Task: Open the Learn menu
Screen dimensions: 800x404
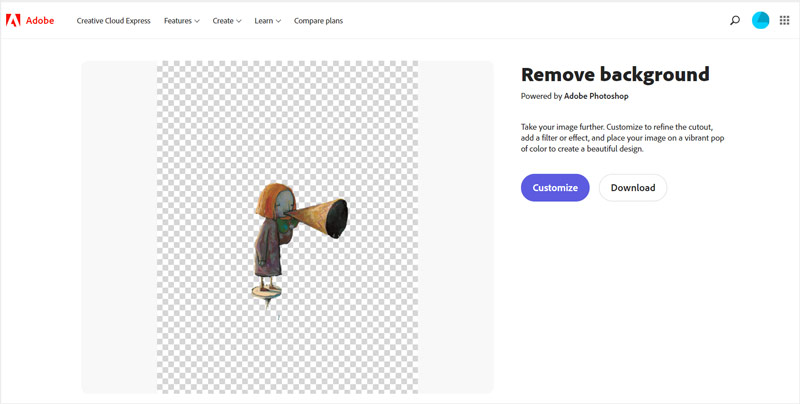Action: click(264, 20)
